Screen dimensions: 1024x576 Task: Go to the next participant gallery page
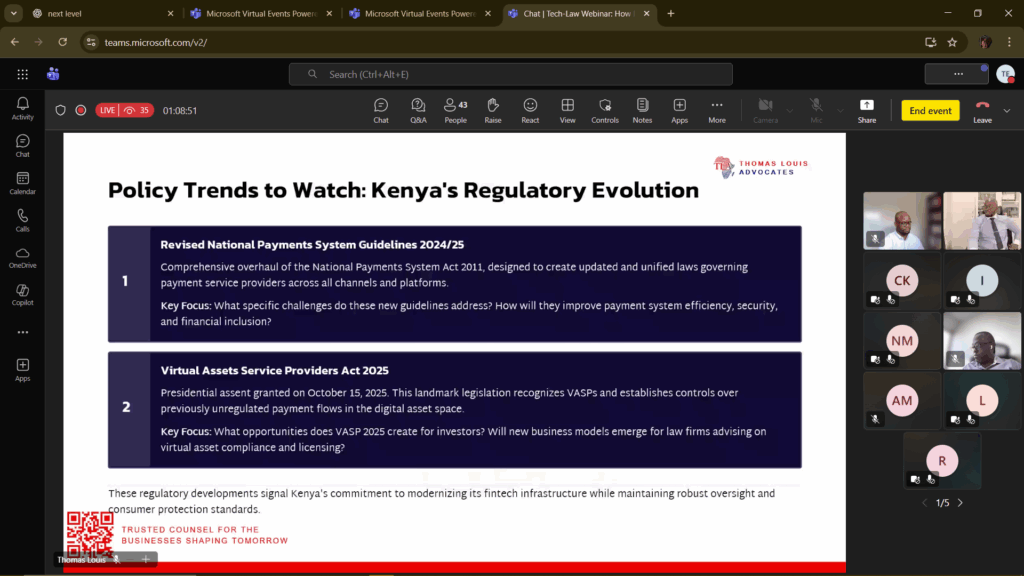(x=960, y=503)
